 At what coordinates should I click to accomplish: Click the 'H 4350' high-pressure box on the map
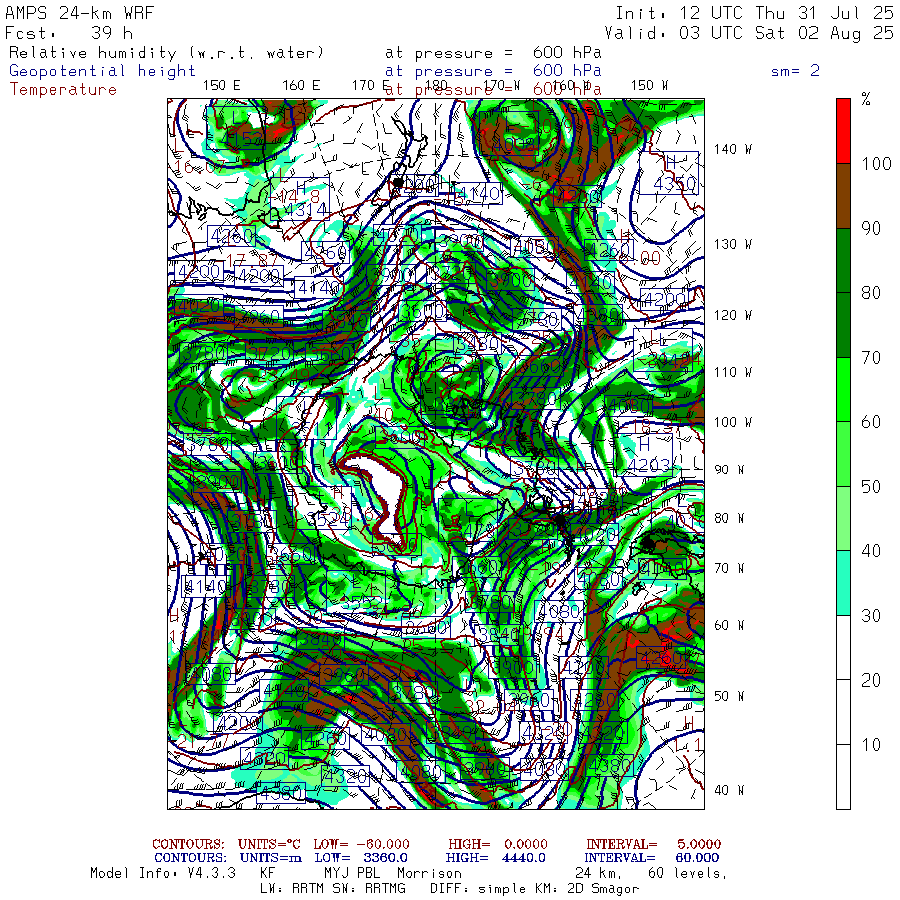coord(669,173)
